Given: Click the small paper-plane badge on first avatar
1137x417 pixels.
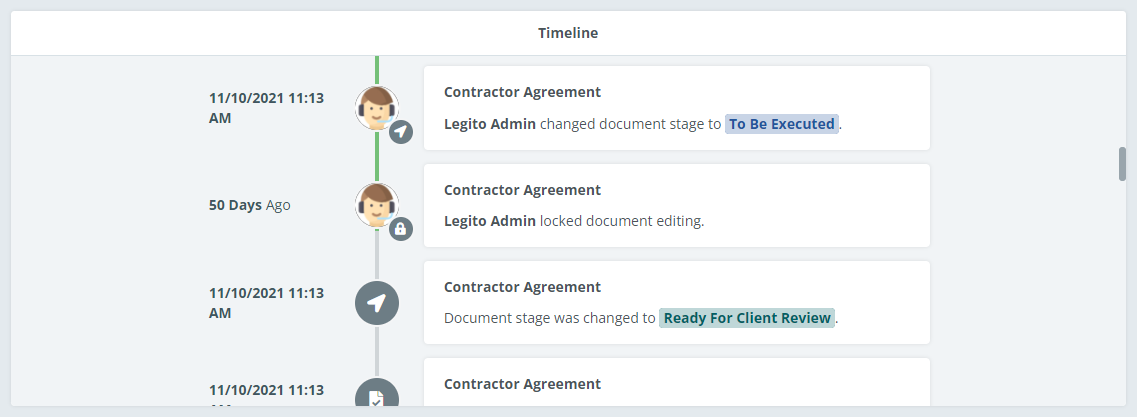Looking at the screenshot, I should click(x=401, y=132).
